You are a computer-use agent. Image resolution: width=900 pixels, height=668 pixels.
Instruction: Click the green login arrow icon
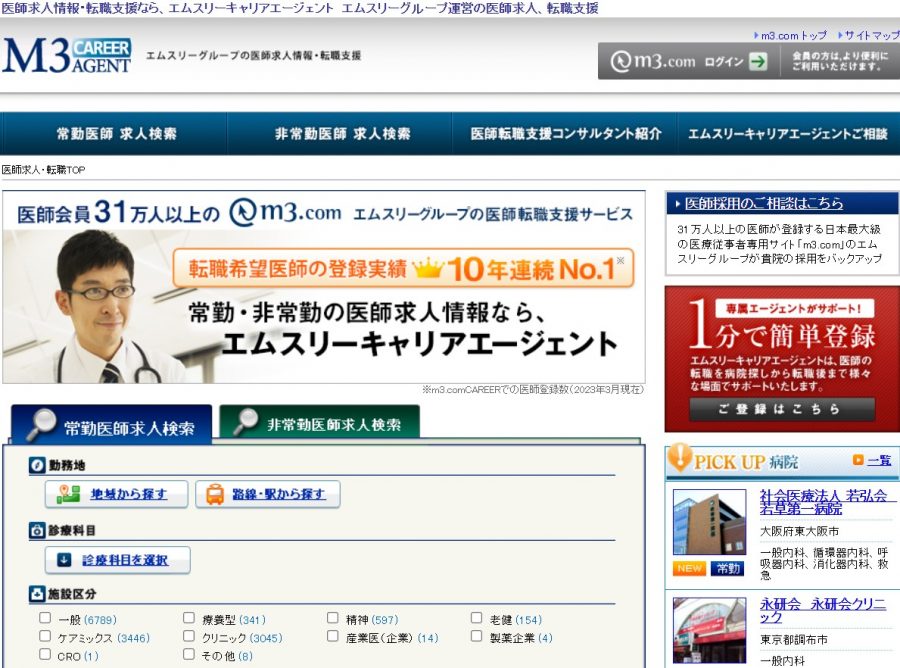tap(758, 61)
